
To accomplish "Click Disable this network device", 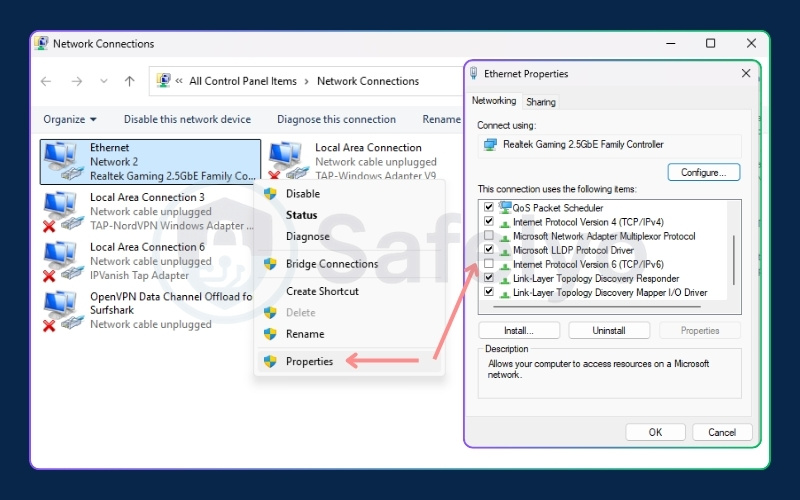I will coord(187,119).
